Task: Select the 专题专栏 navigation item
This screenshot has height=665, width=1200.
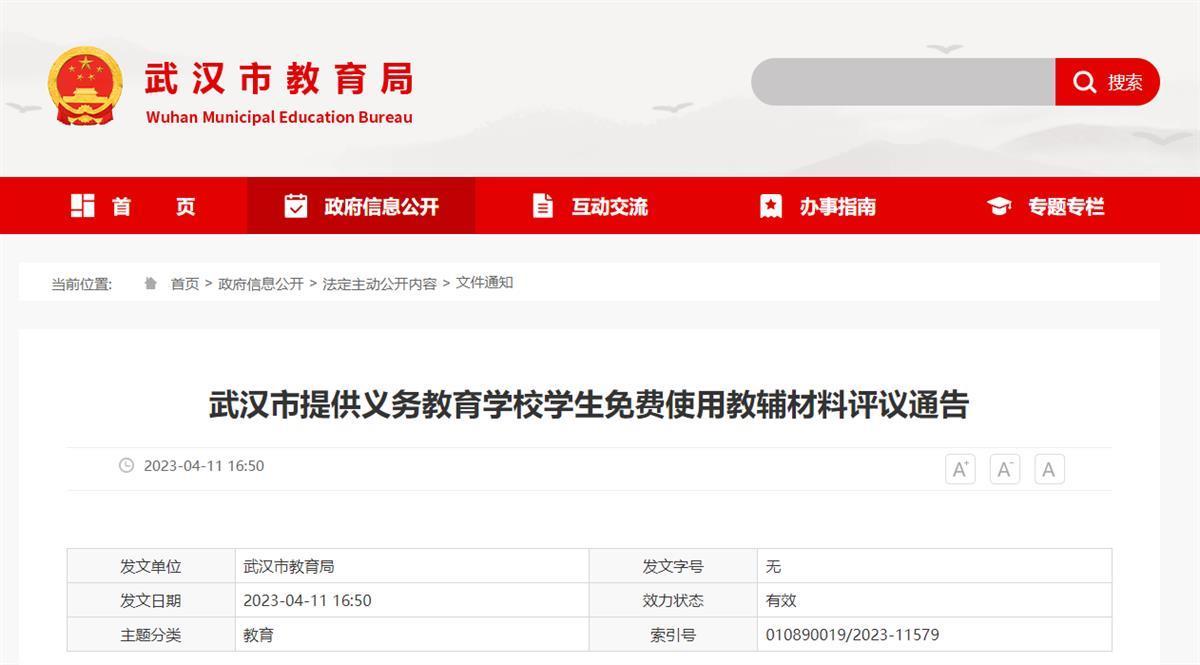Action: point(1066,207)
